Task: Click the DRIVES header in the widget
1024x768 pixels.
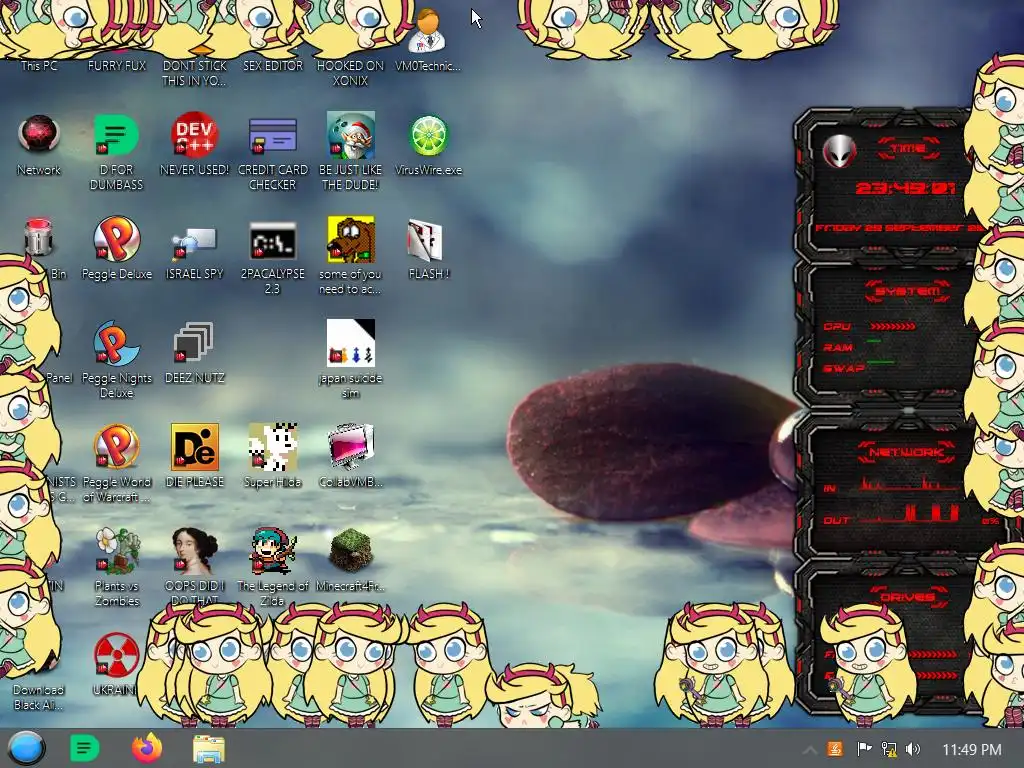Action: click(907, 597)
